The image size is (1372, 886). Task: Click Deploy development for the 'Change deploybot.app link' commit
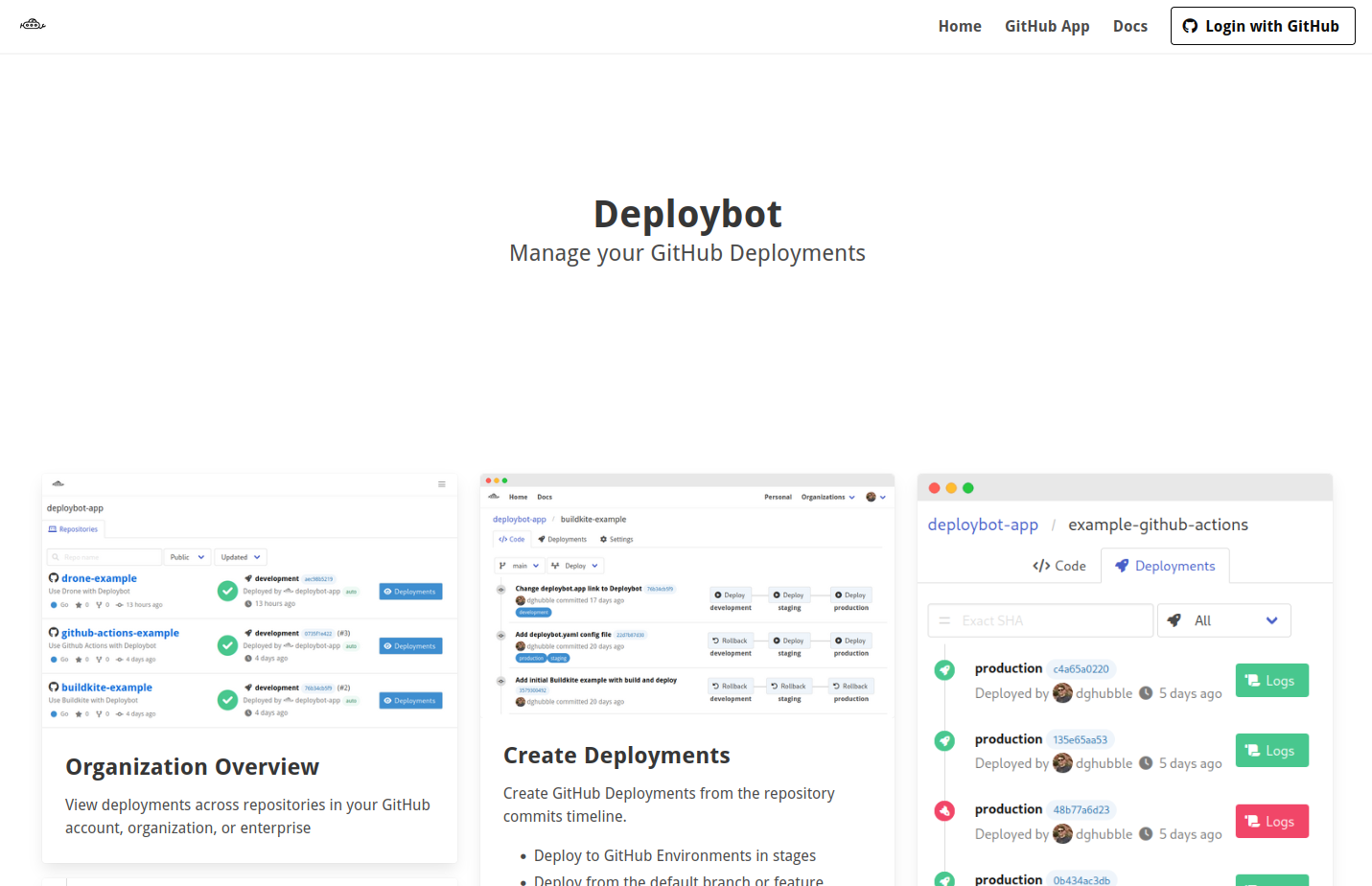[731, 595]
